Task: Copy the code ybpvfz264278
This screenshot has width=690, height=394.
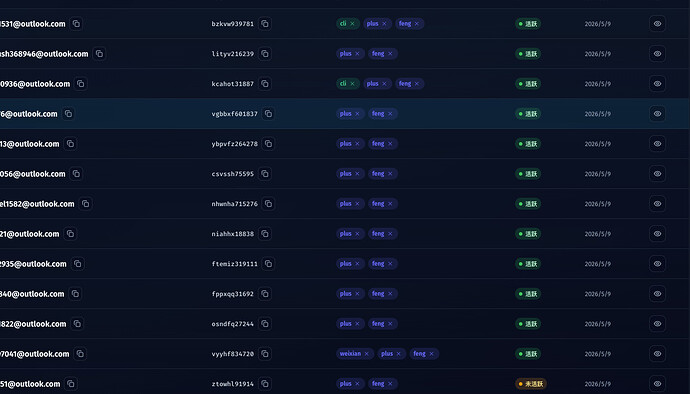Action: [268, 144]
